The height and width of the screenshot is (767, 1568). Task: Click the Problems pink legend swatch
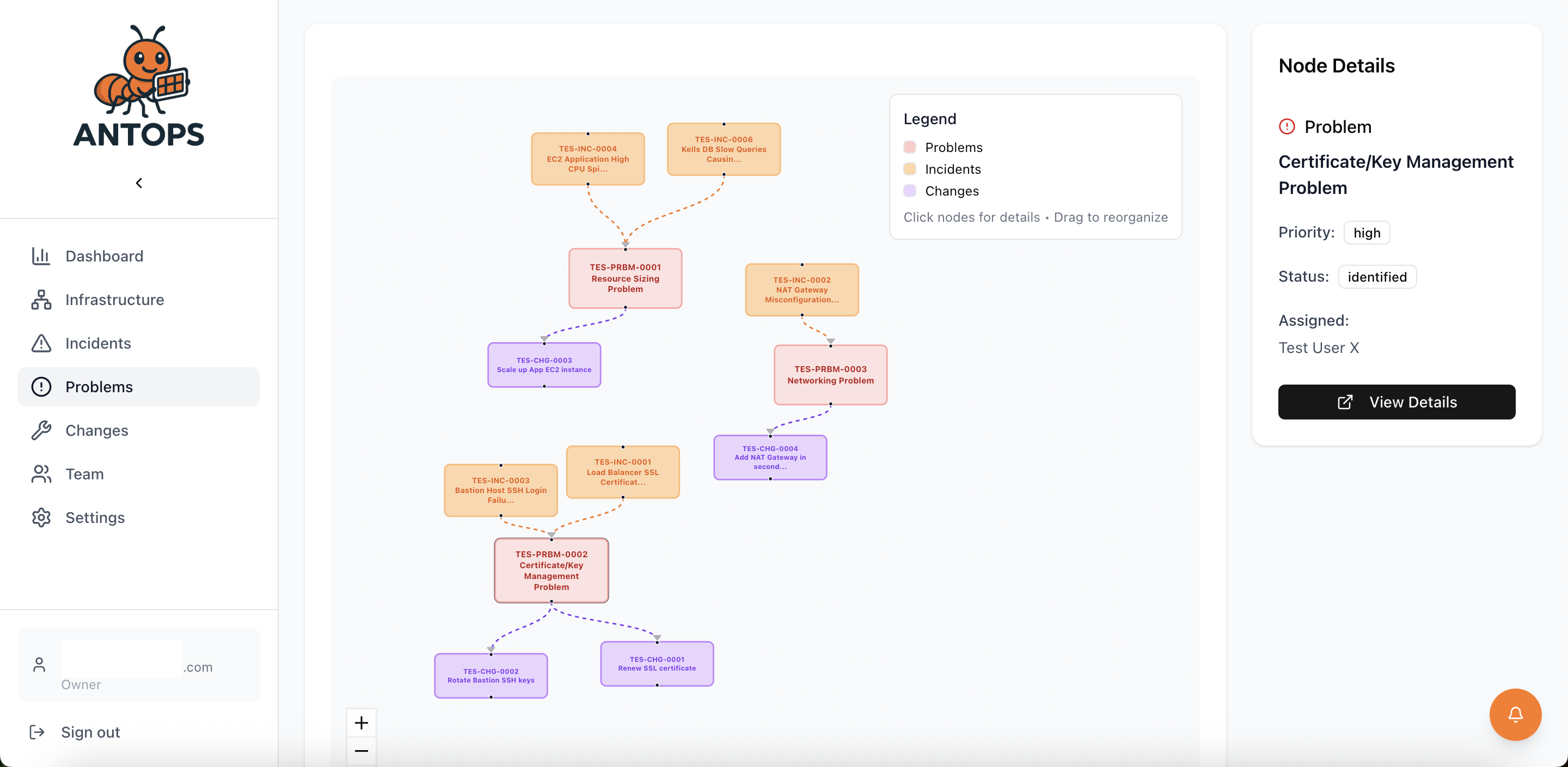click(x=909, y=147)
